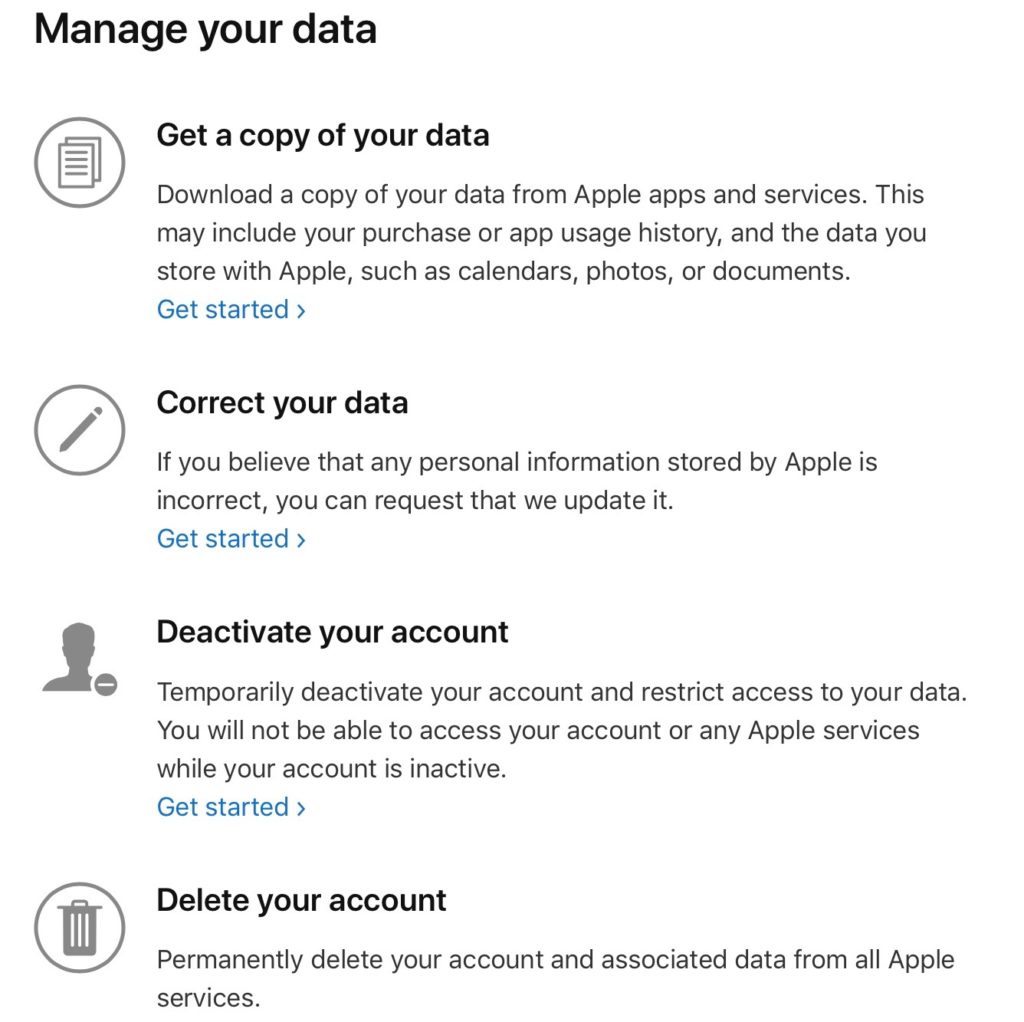Select the "Deactivate your account" heading
This screenshot has width=1024, height=1022.
[x=332, y=632]
